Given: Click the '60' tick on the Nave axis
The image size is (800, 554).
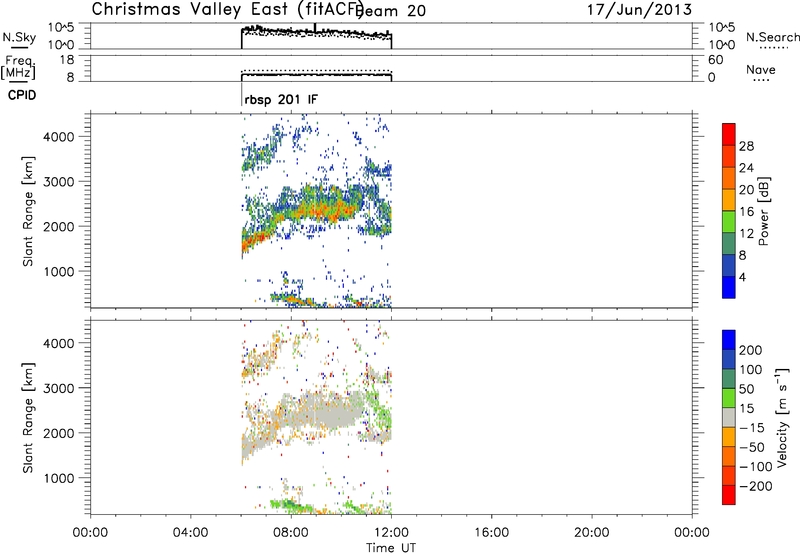Looking at the screenshot, I should click(715, 60).
